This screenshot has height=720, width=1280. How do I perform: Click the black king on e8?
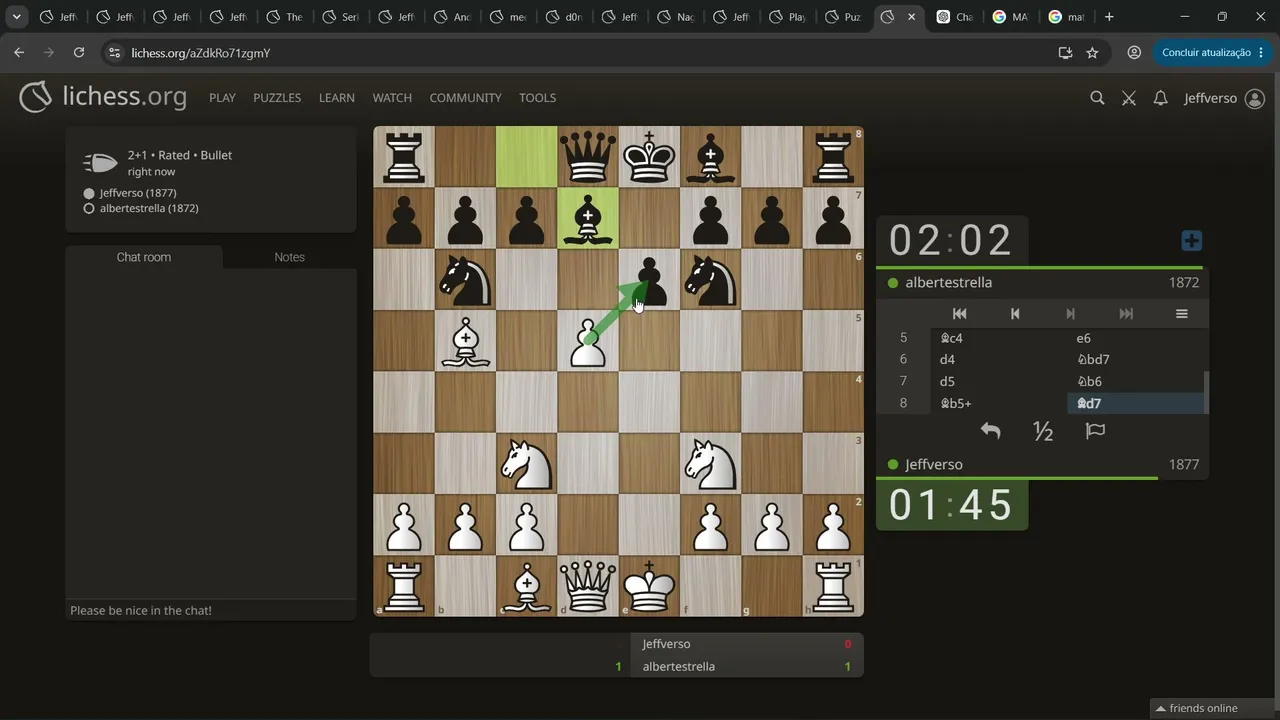click(649, 157)
